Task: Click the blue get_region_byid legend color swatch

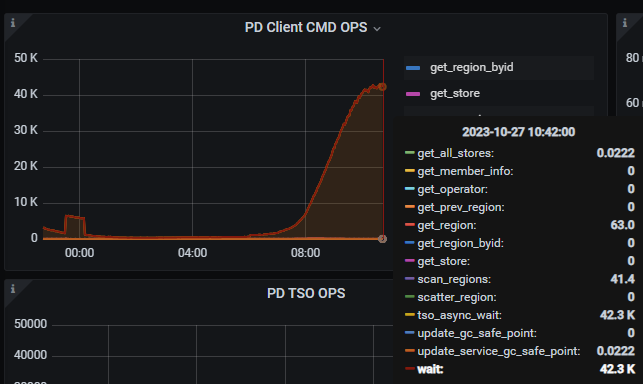Action: point(413,68)
